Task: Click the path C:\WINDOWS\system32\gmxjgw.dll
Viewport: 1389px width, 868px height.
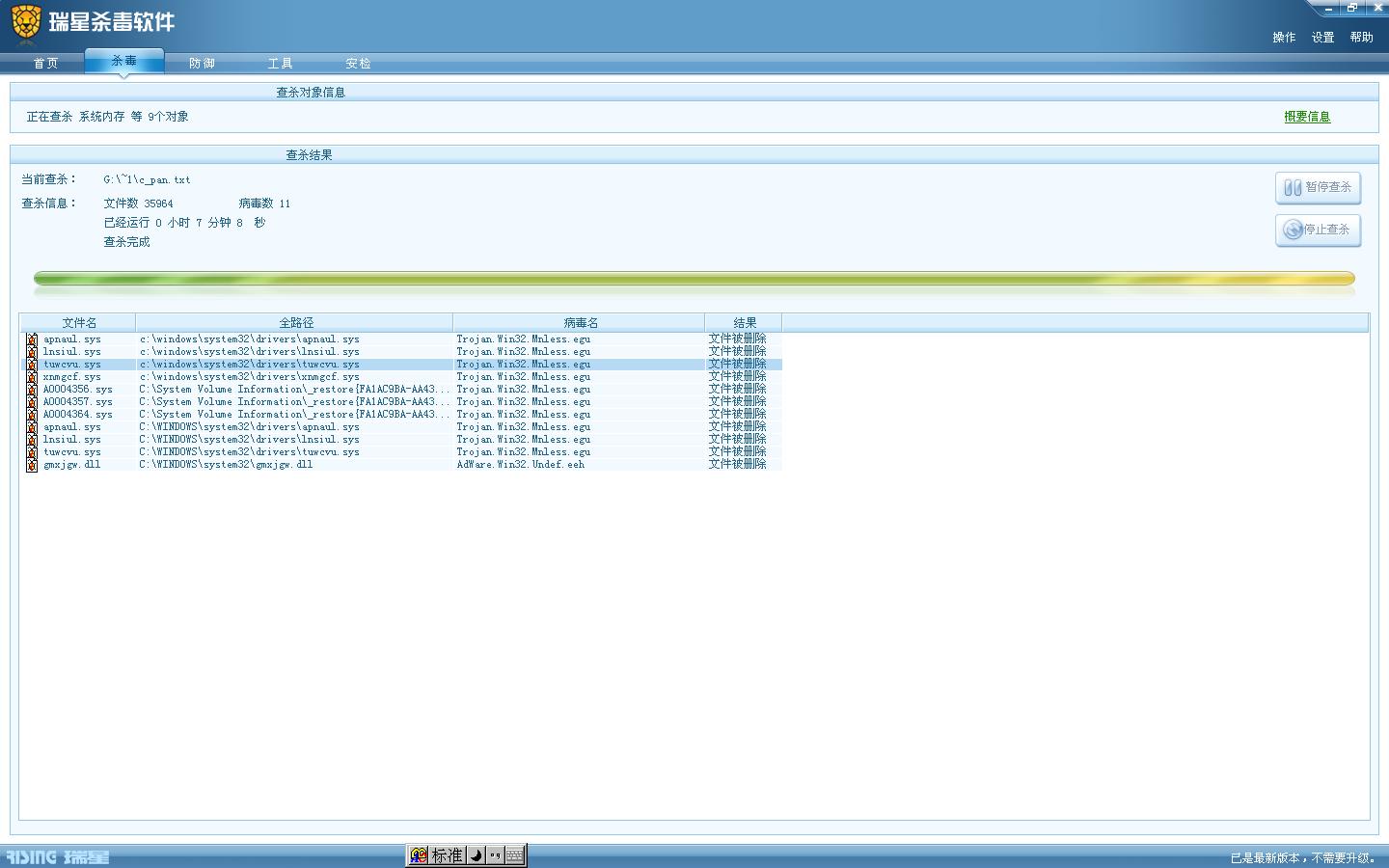Action: [226, 465]
